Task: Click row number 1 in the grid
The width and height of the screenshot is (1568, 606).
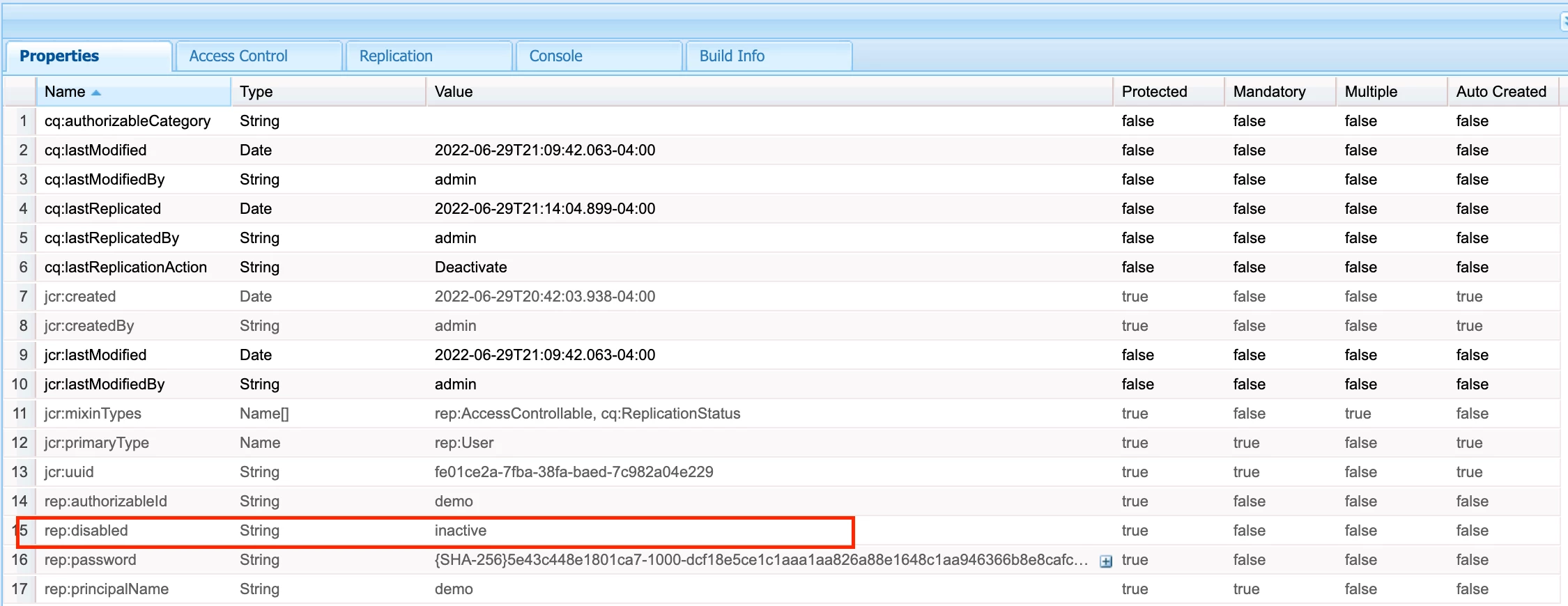Action: (23, 121)
